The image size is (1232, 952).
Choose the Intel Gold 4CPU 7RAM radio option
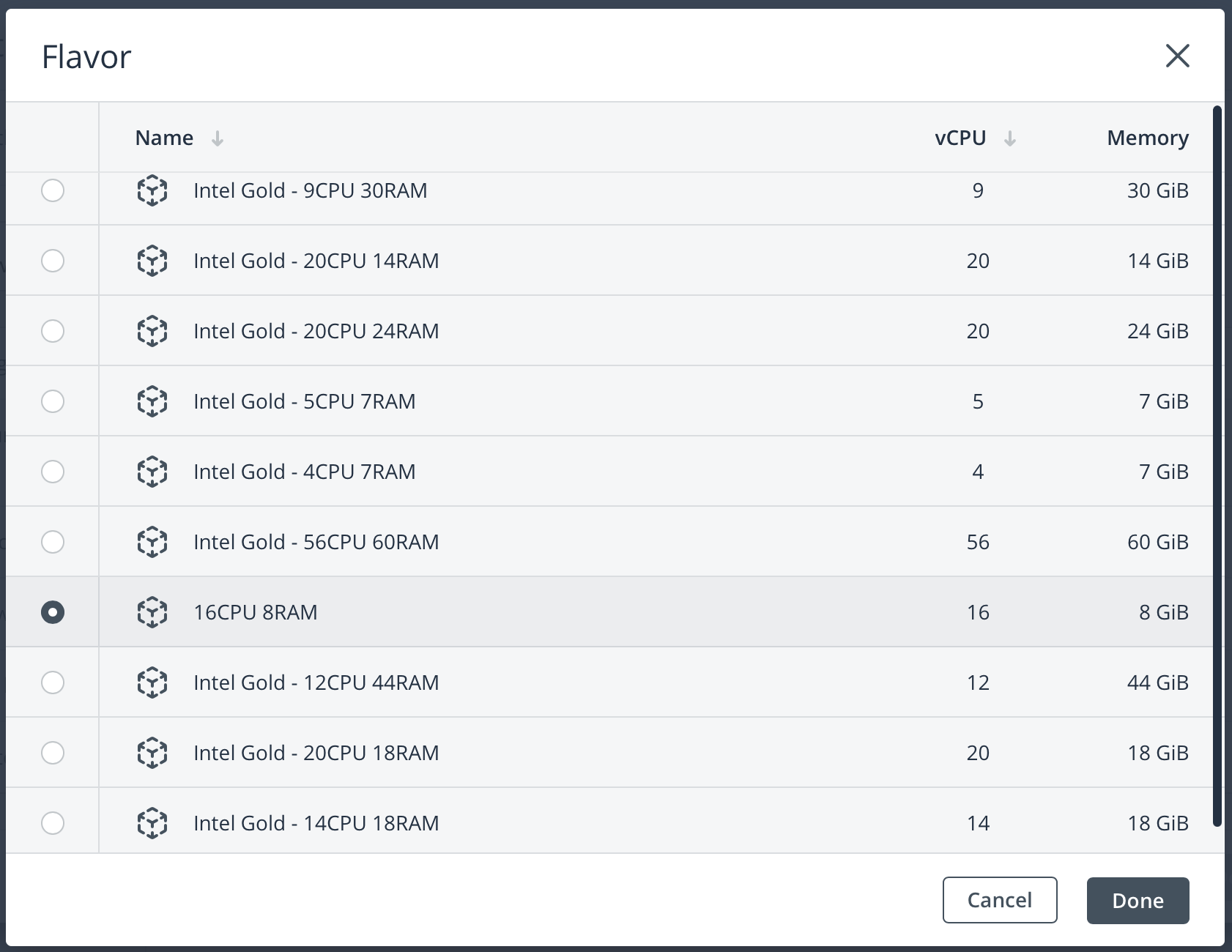(x=53, y=472)
